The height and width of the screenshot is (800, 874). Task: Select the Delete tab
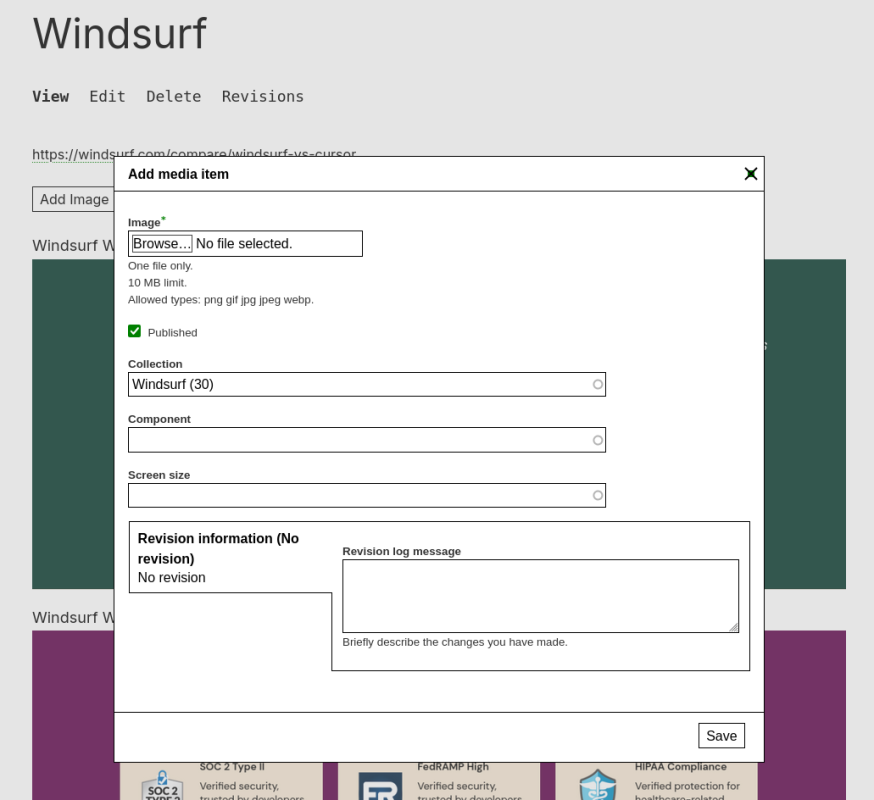(x=173, y=96)
